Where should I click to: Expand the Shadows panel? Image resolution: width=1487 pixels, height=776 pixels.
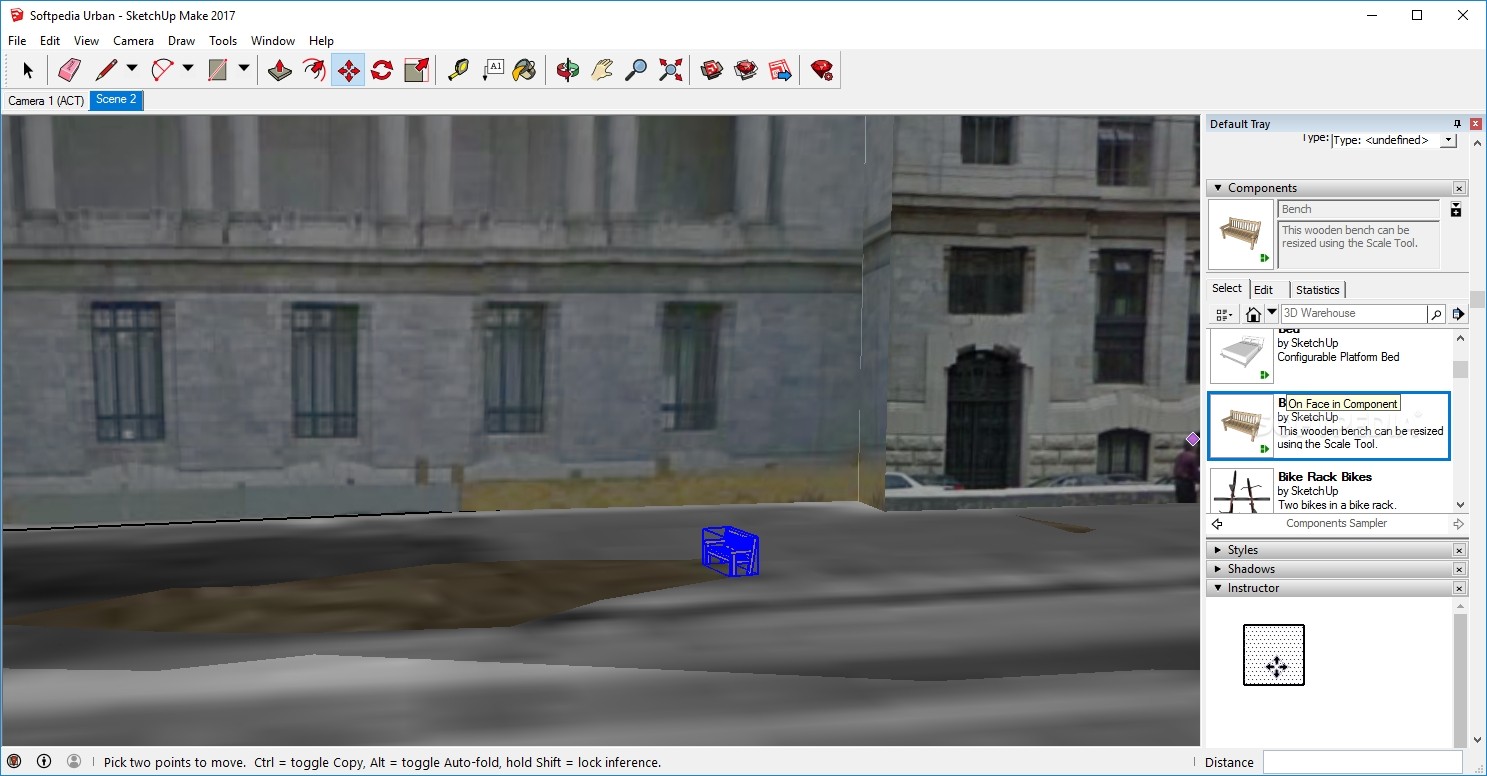click(x=1217, y=569)
